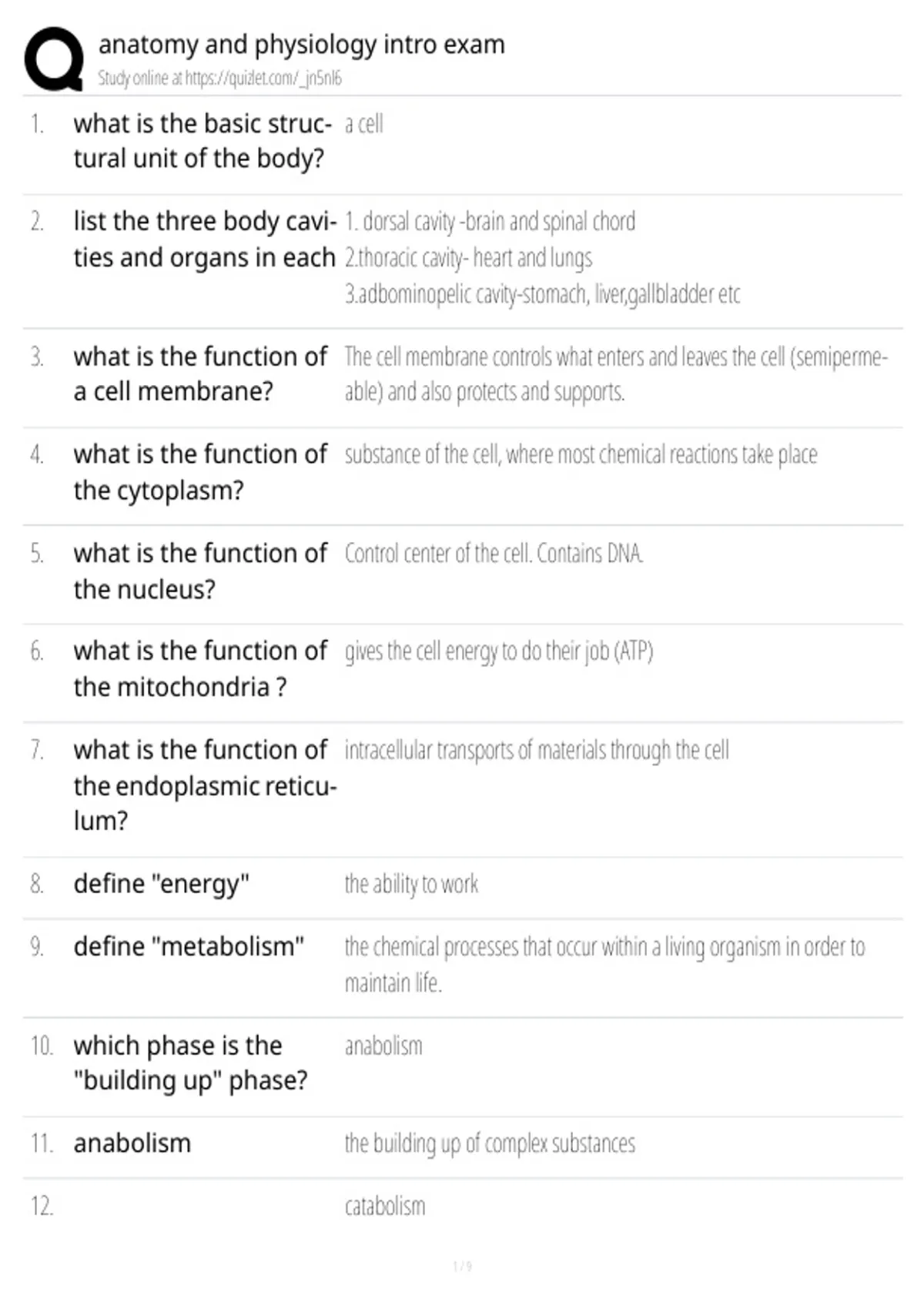Select the dorsal cavity answer line
Image resolution: width=924 pixels, height=1309 pixels.
click(490, 222)
